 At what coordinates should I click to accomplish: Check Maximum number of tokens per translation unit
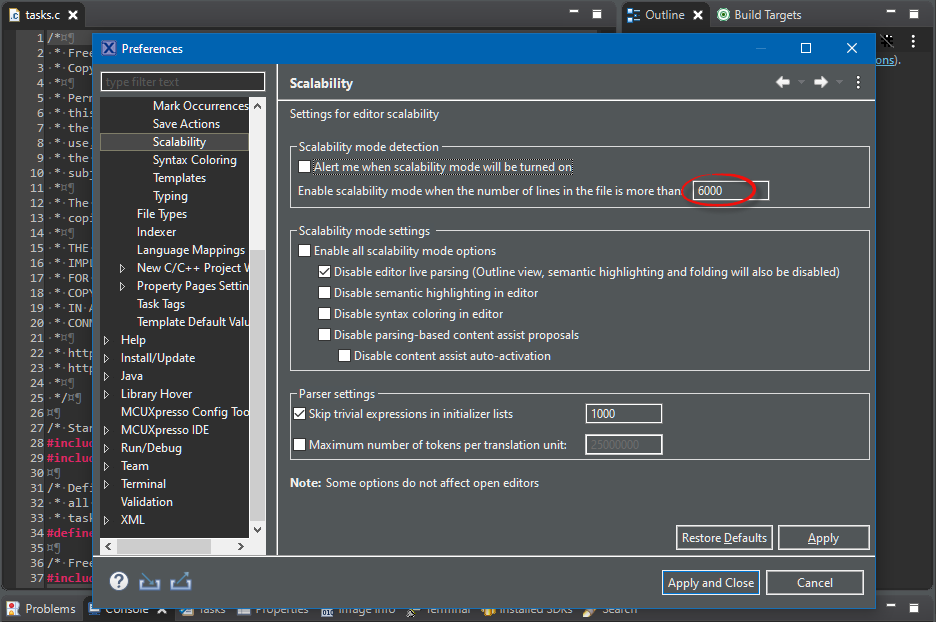click(x=300, y=445)
